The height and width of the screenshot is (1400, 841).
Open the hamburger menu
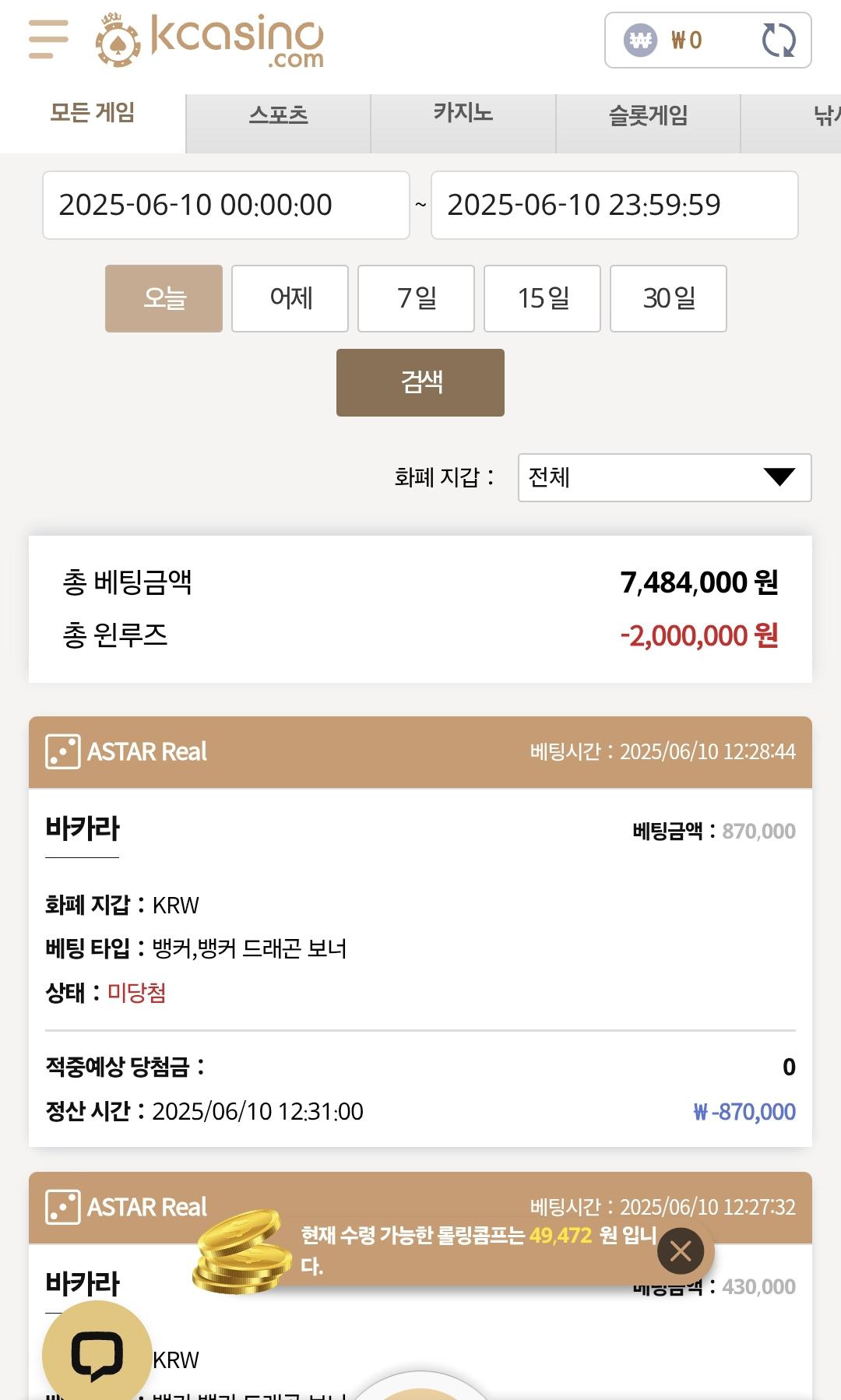click(x=48, y=39)
